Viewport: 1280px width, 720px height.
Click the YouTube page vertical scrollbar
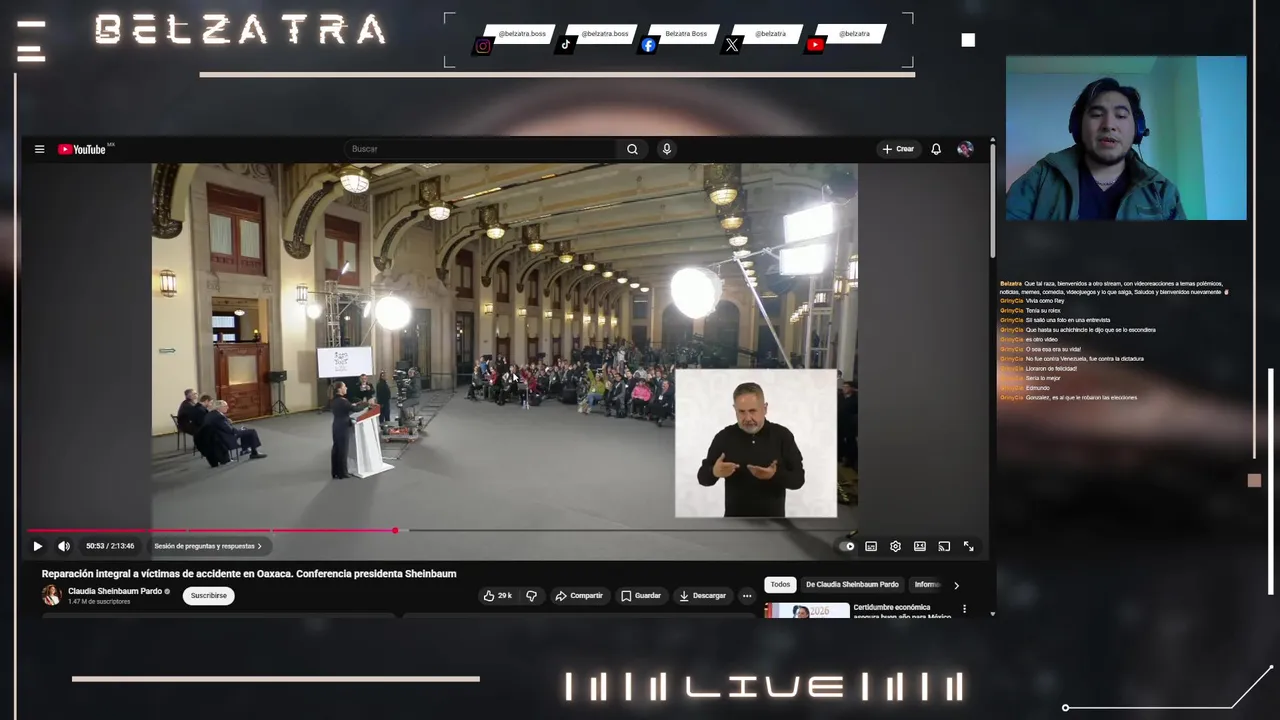pyautogui.click(x=992, y=200)
